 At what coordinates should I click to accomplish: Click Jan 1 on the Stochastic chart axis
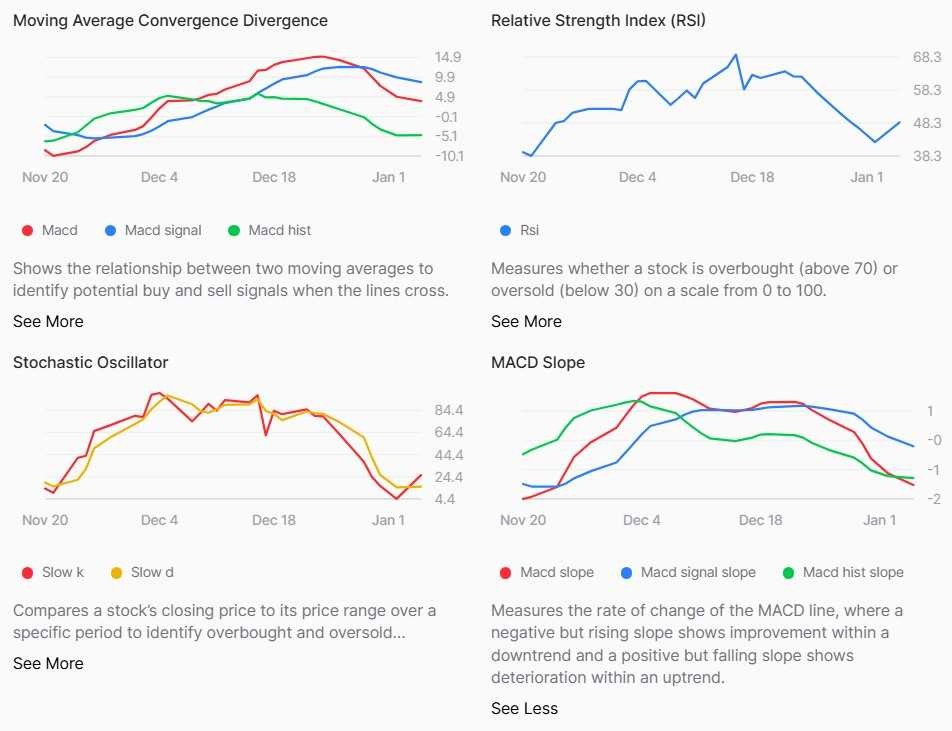coord(388,520)
